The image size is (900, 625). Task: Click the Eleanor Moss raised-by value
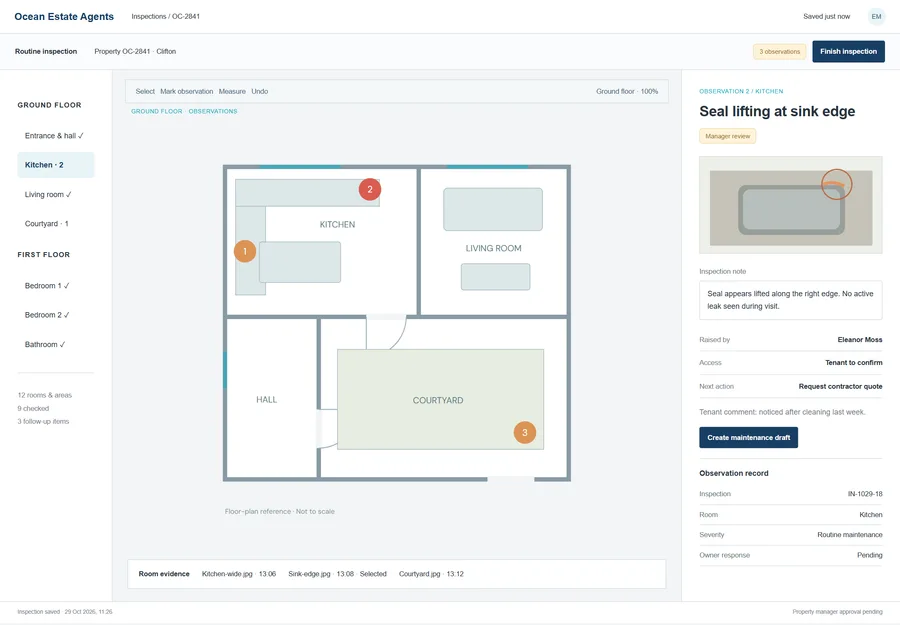coord(859,340)
